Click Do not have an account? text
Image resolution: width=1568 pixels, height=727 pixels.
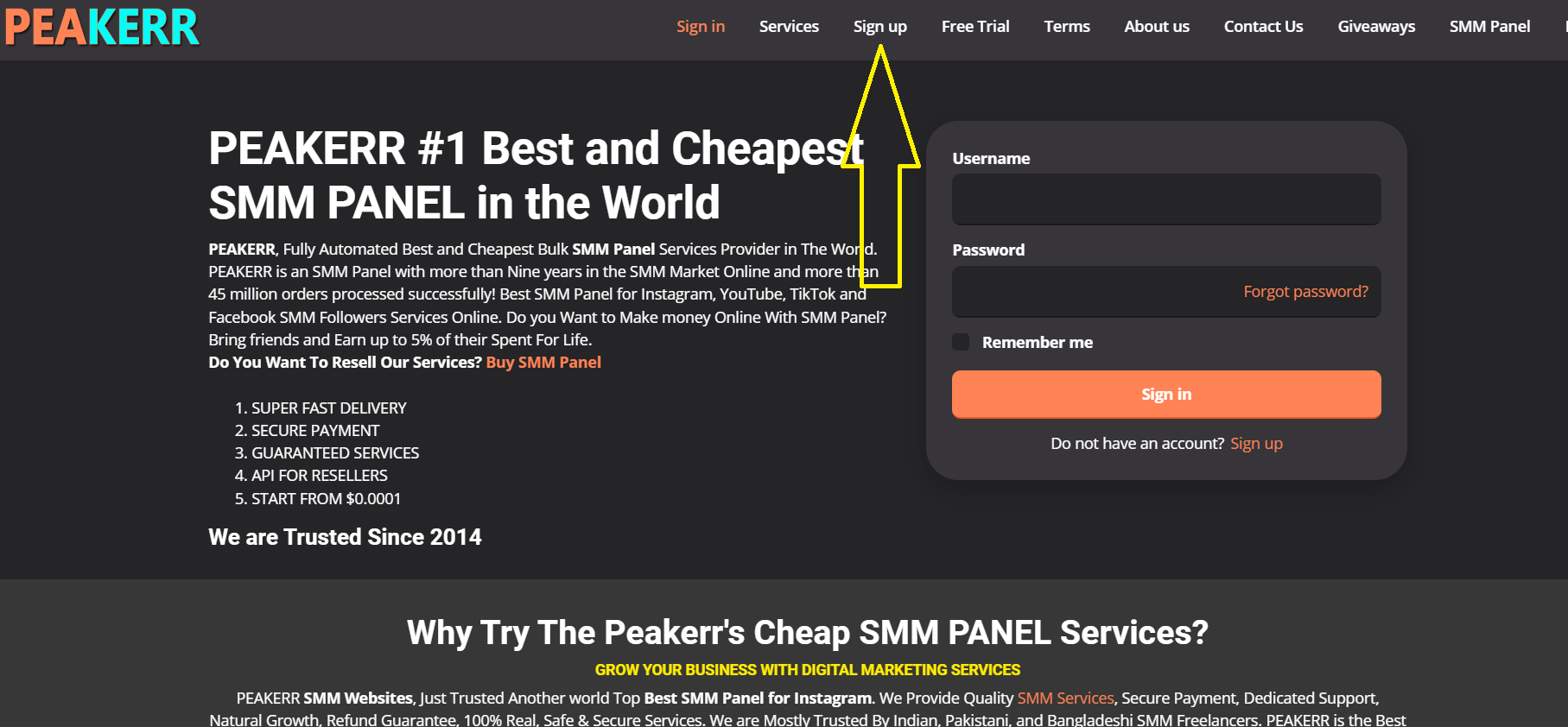pos(1137,444)
